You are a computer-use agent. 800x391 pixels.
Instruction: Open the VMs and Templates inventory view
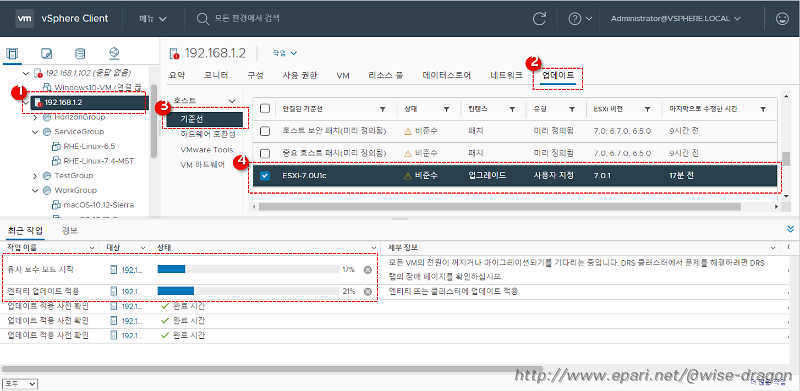point(46,53)
